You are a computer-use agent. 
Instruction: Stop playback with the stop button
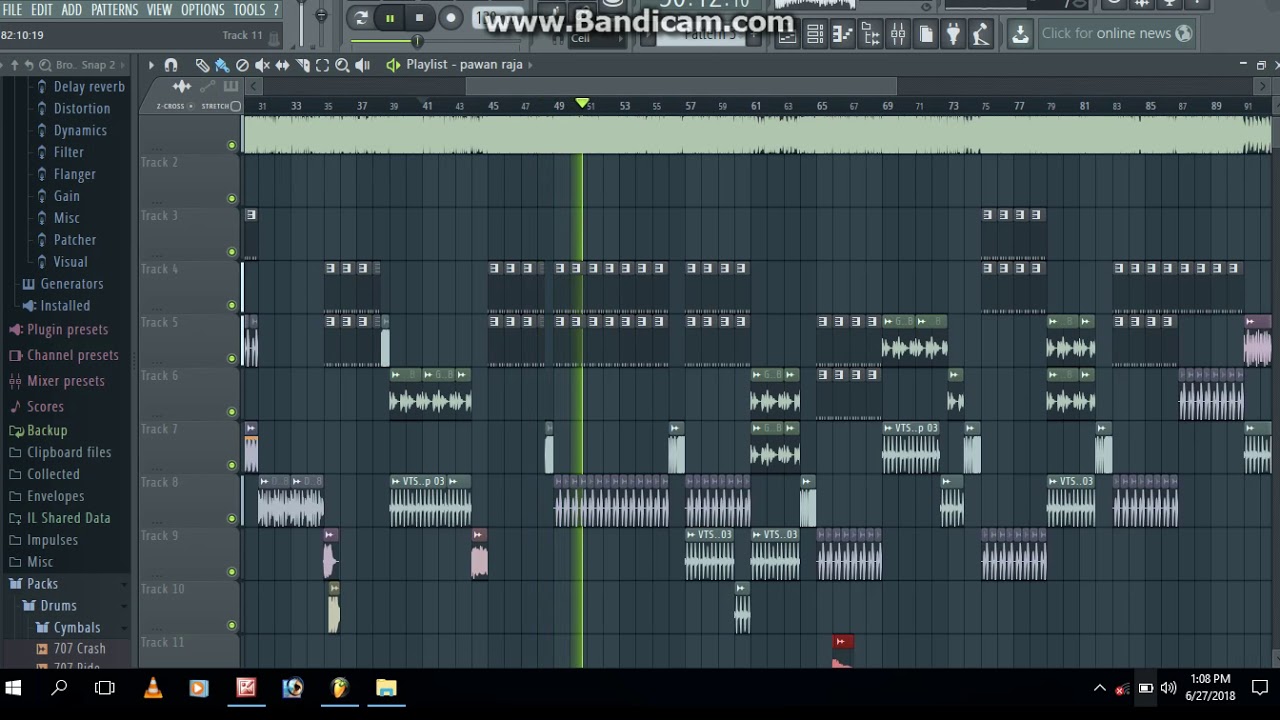[x=420, y=17]
